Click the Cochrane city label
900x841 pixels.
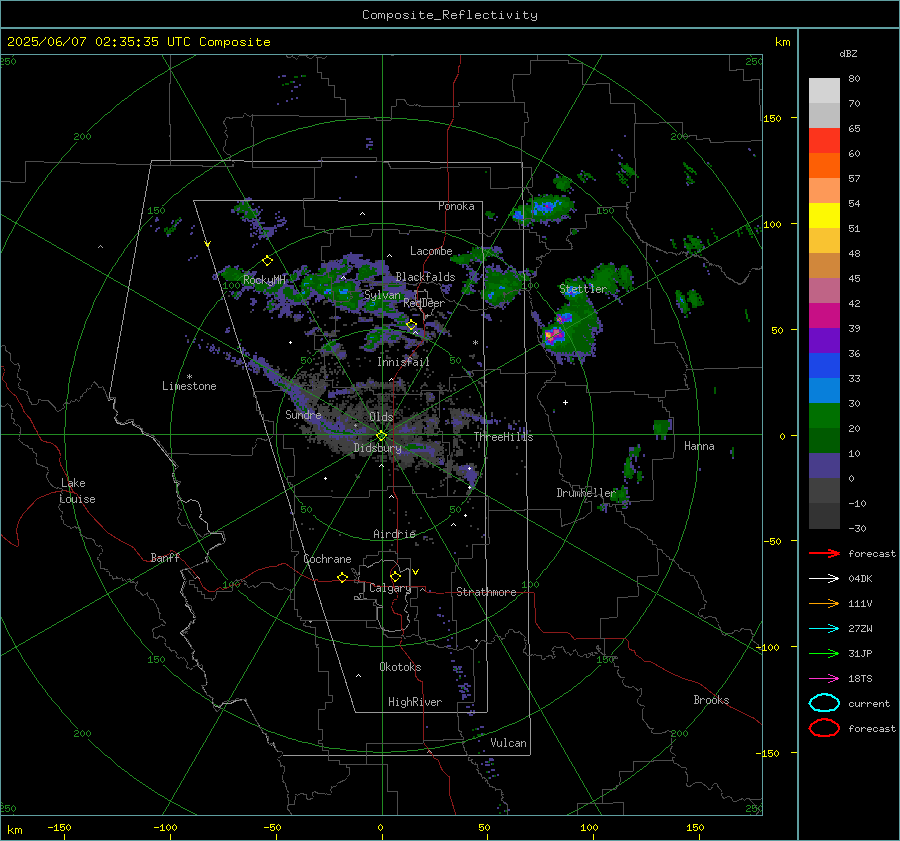327,559
